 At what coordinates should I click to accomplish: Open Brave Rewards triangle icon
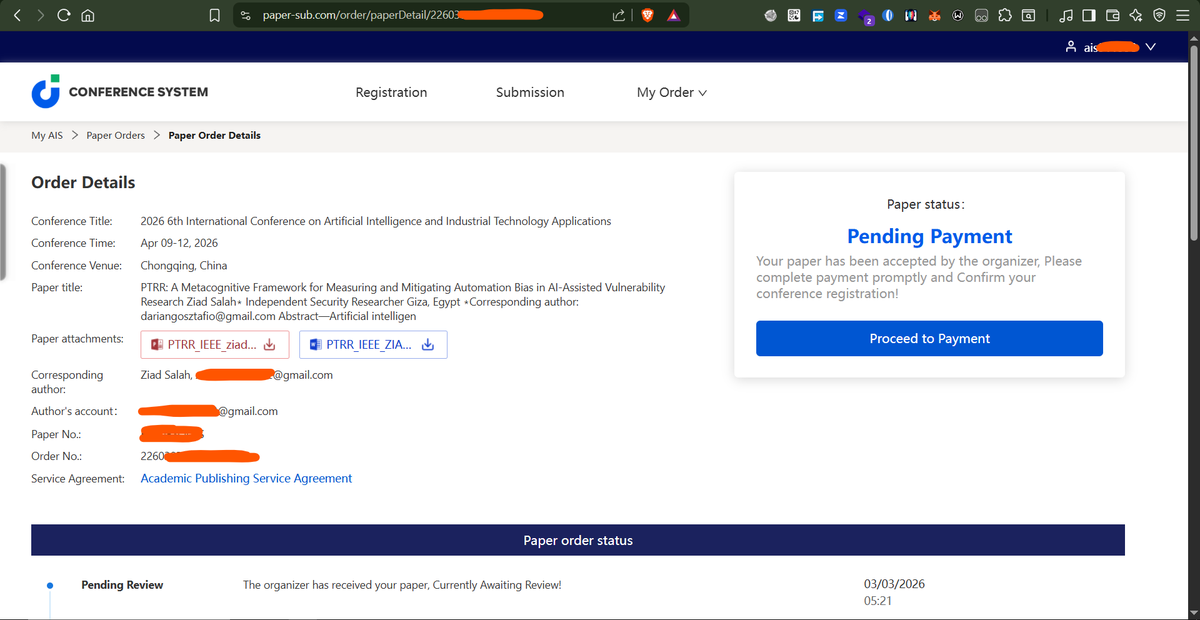(674, 15)
